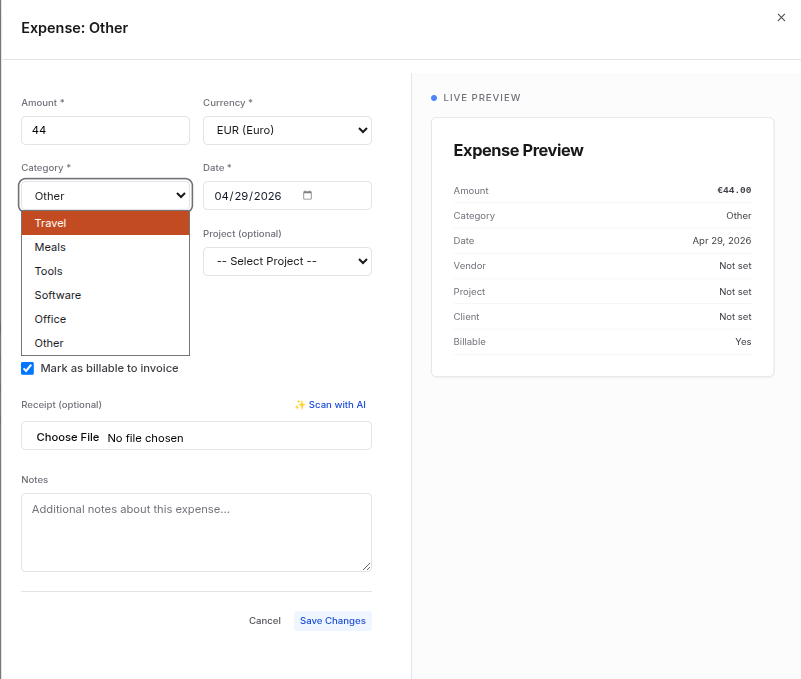Viewport: 801px width, 679px height.
Task: Open the Currency dropdown showing EUR (Euro)
Action: pos(287,130)
